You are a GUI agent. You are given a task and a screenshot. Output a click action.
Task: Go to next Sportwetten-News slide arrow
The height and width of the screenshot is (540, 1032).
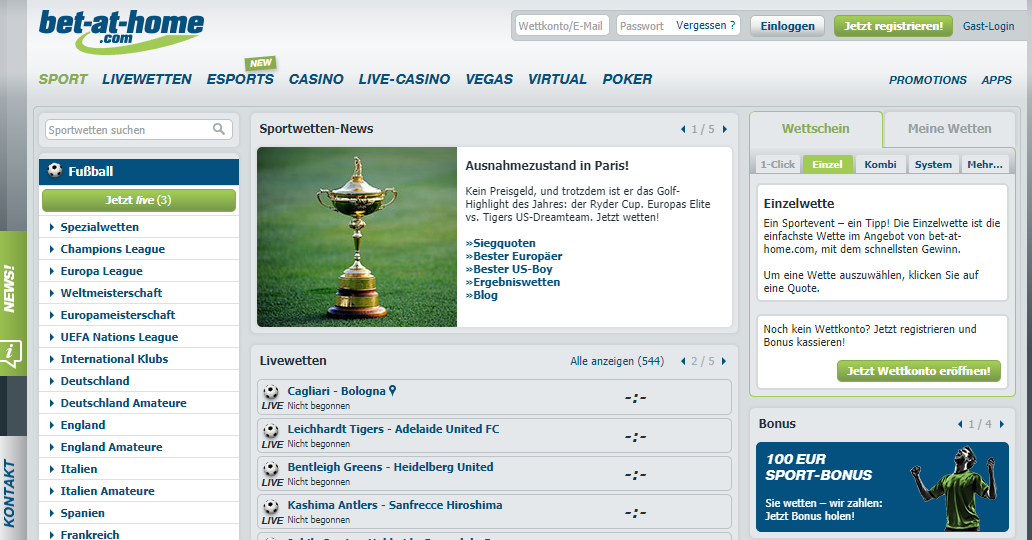coord(725,129)
